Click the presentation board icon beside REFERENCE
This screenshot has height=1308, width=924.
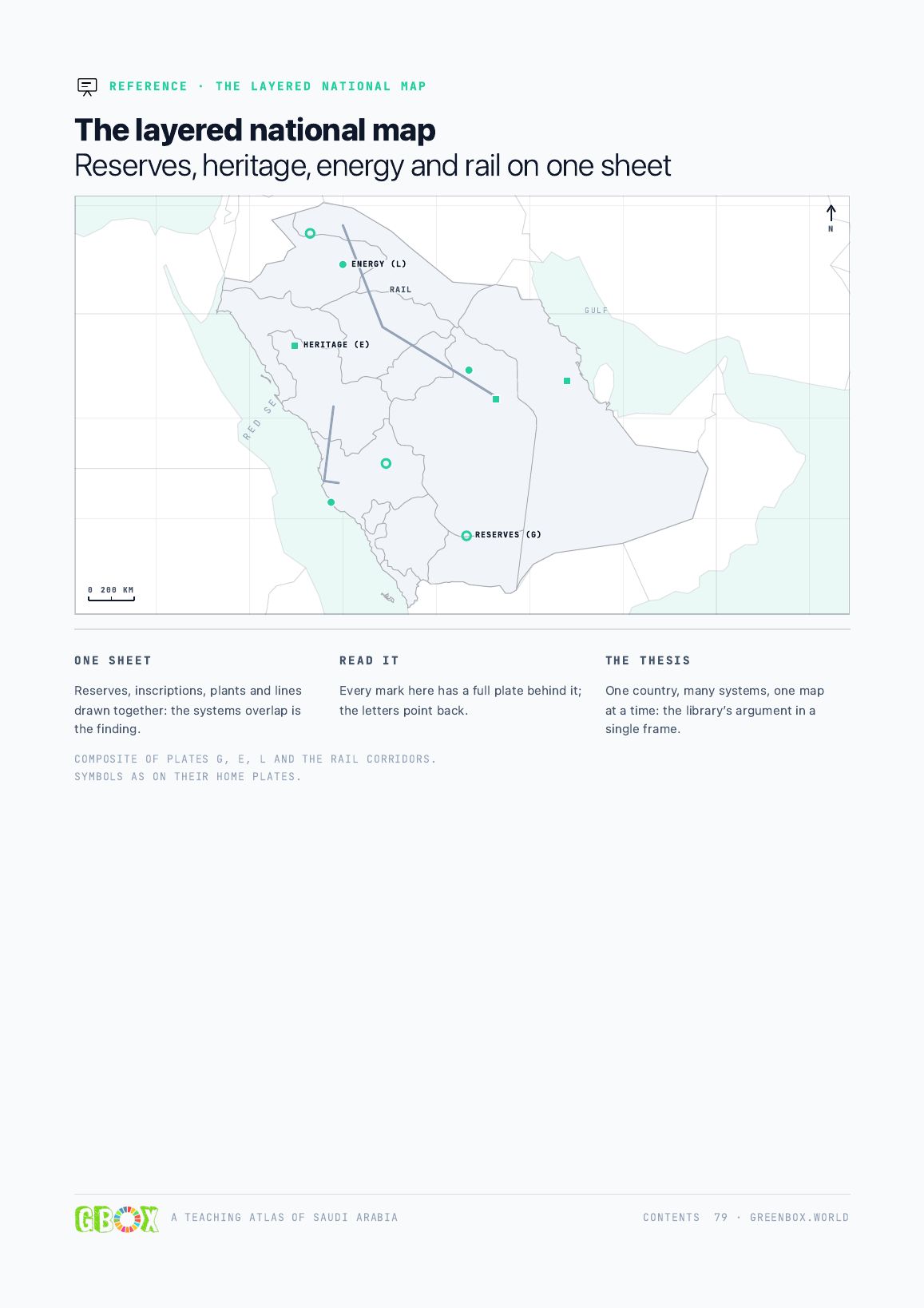click(x=87, y=87)
